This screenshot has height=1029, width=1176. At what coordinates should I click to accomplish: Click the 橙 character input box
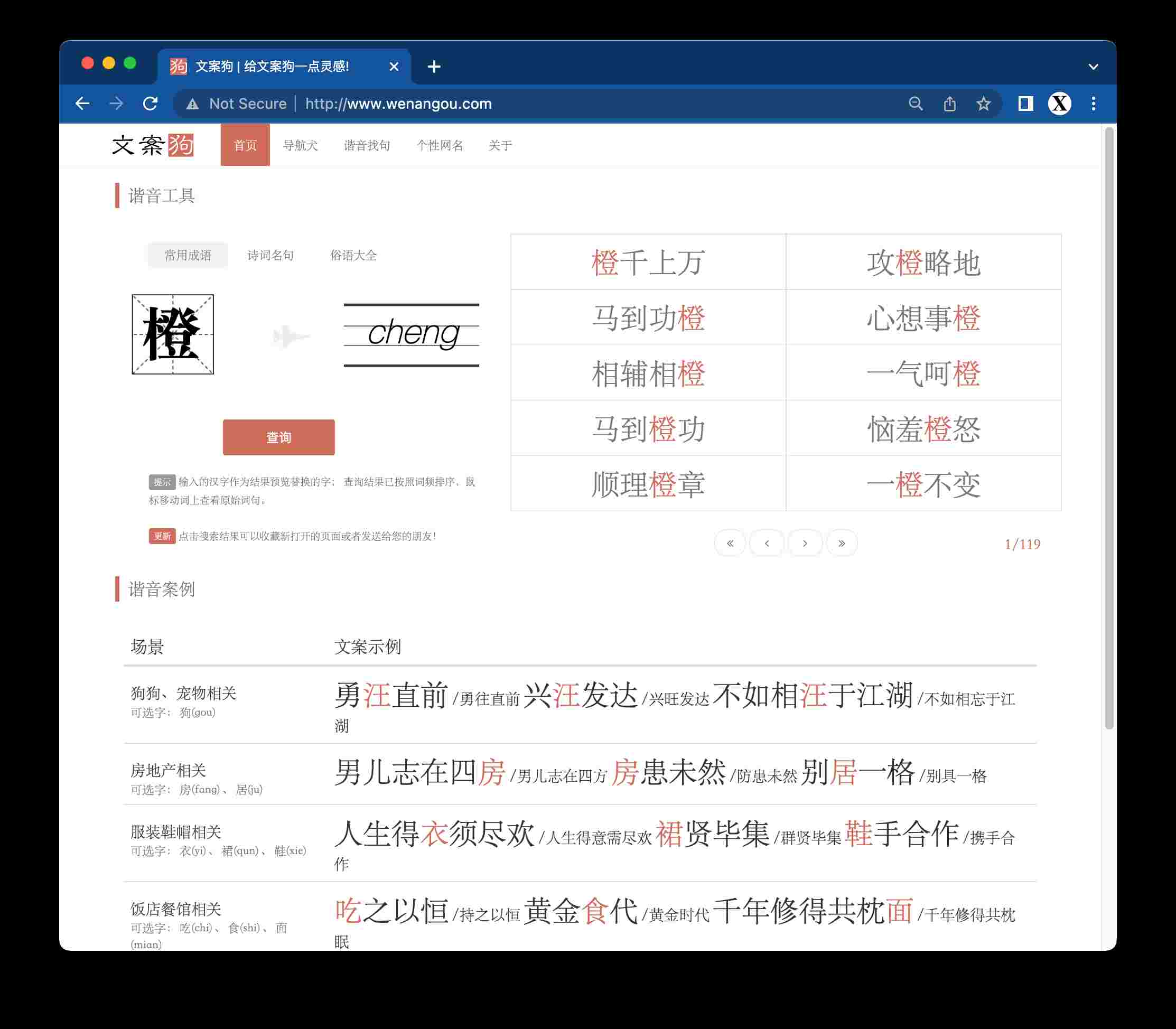coord(173,334)
